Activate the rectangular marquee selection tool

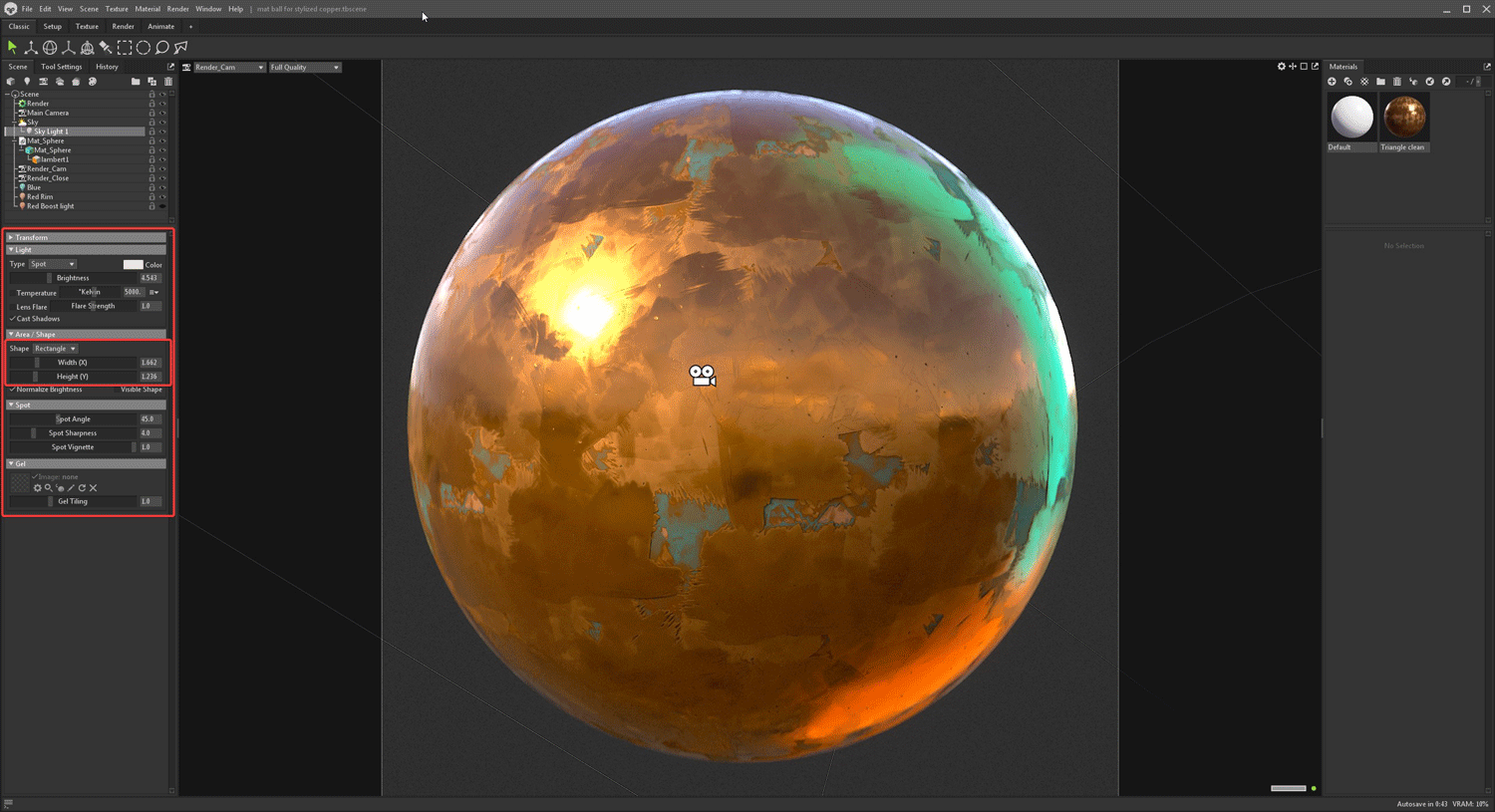point(125,47)
